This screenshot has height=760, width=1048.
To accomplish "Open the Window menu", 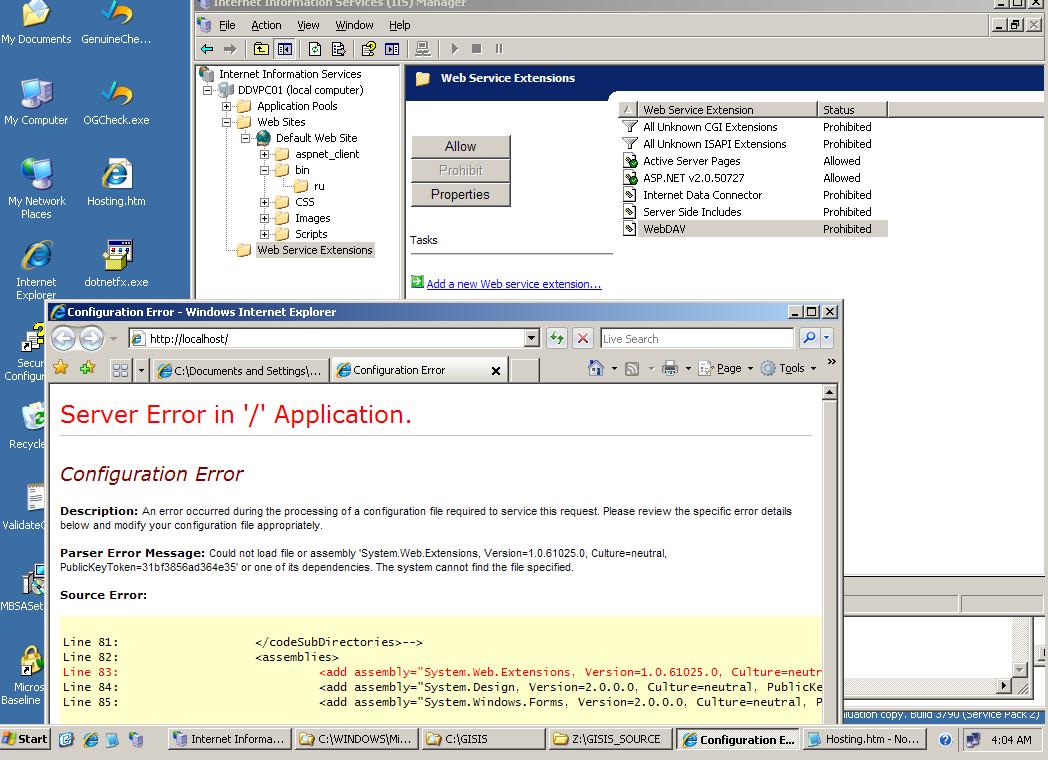I will [x=354, y=25].
